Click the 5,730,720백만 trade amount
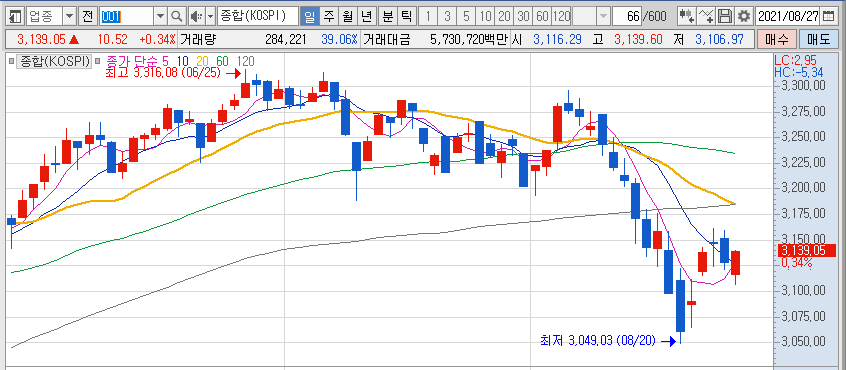 (x=469, y=39)
